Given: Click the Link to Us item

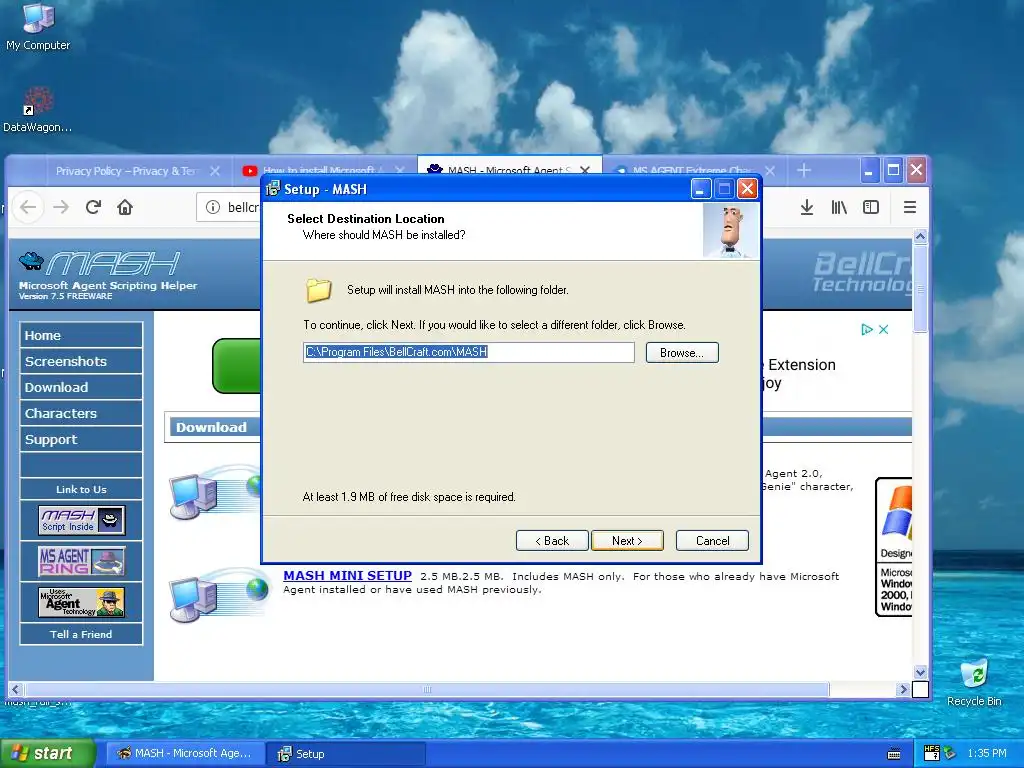Looking at the screenshot, I should click(x=81, y=489).
